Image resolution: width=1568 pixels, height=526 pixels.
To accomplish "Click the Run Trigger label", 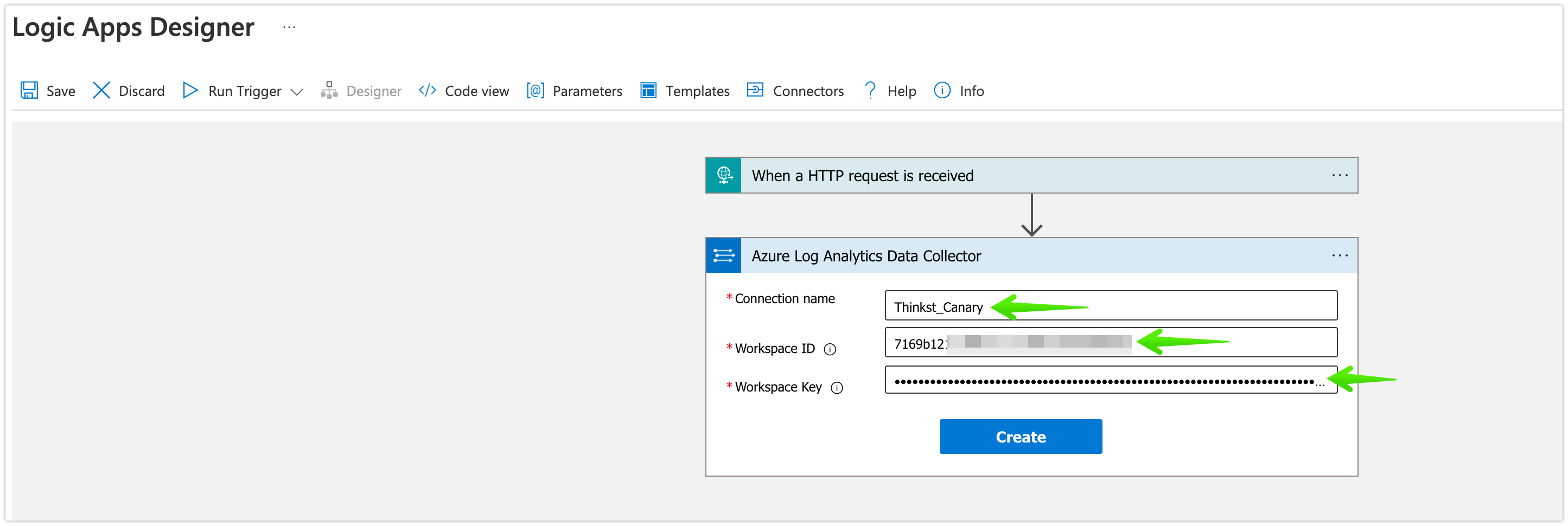I will pos(245,91).
